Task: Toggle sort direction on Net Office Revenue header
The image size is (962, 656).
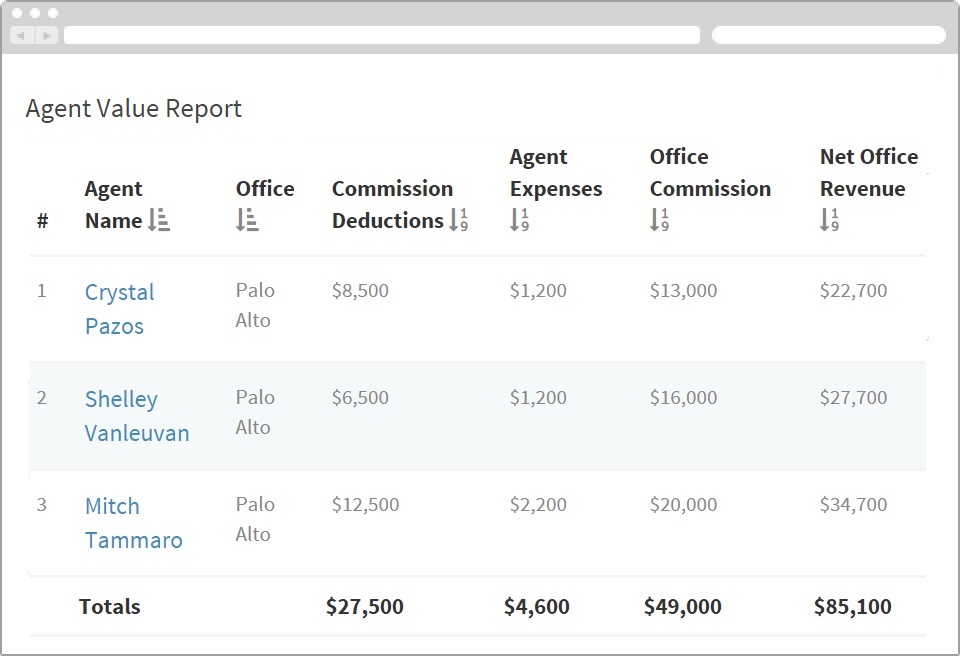Action: [x=868, y=173]
